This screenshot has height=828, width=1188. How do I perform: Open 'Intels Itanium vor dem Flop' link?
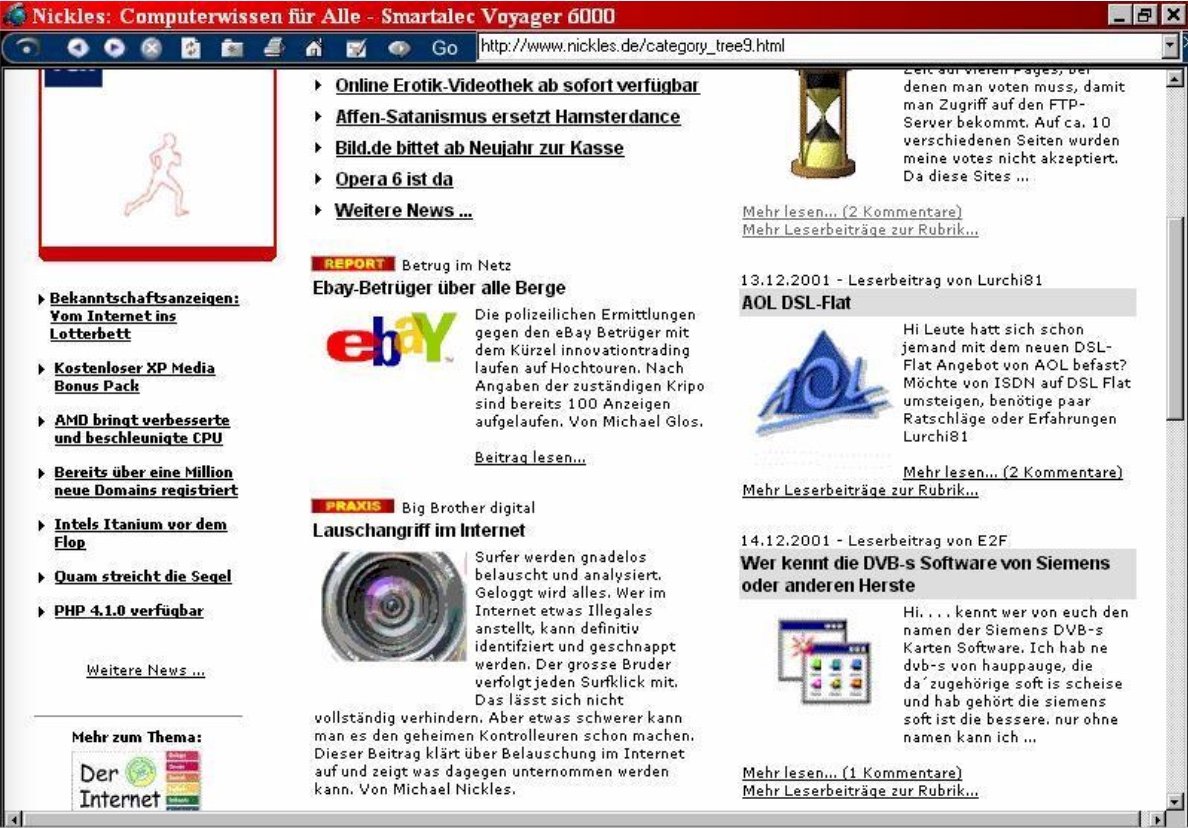(x=140, y=533)
